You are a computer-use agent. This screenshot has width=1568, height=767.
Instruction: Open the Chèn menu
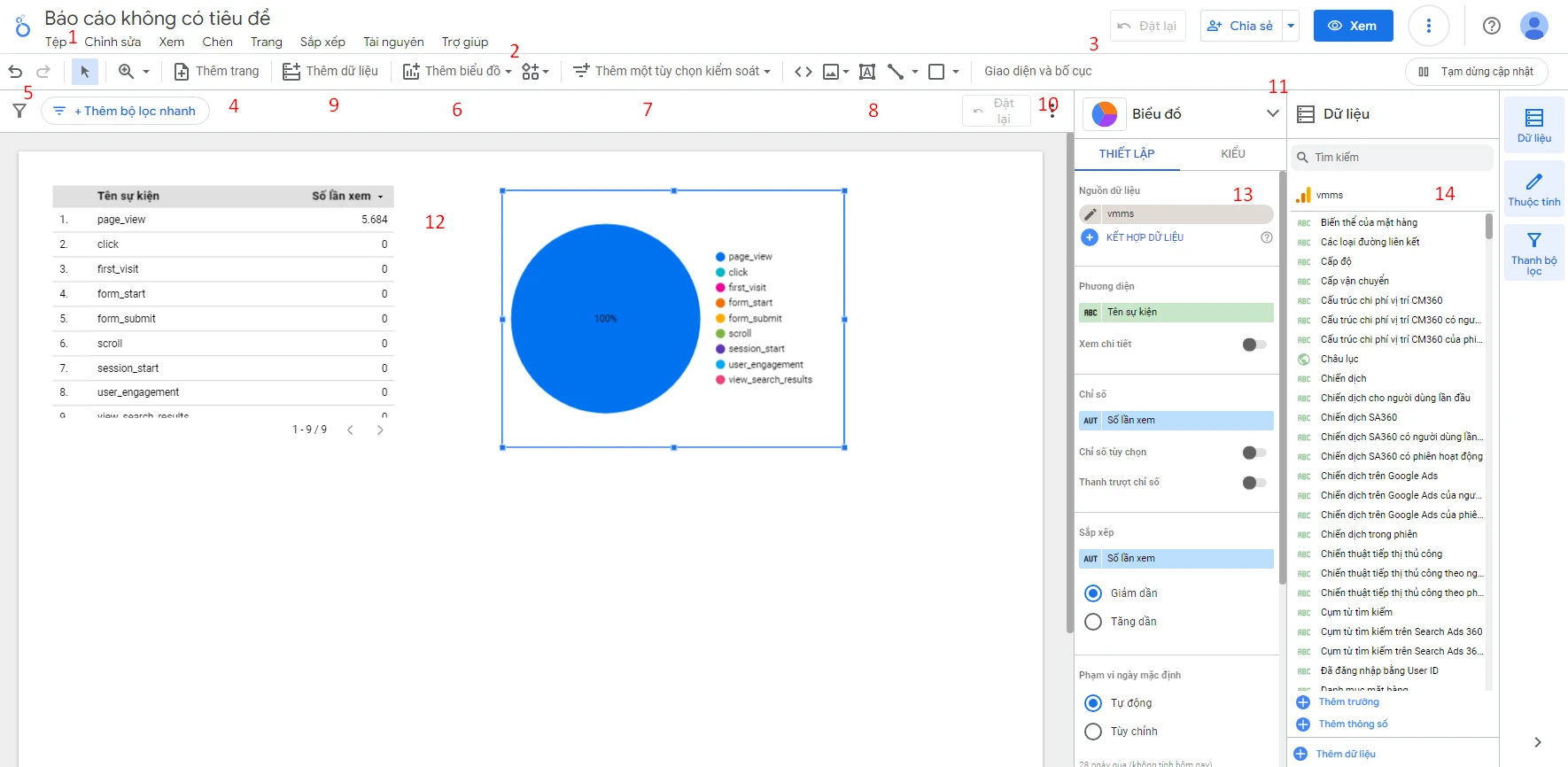(217, 42)
